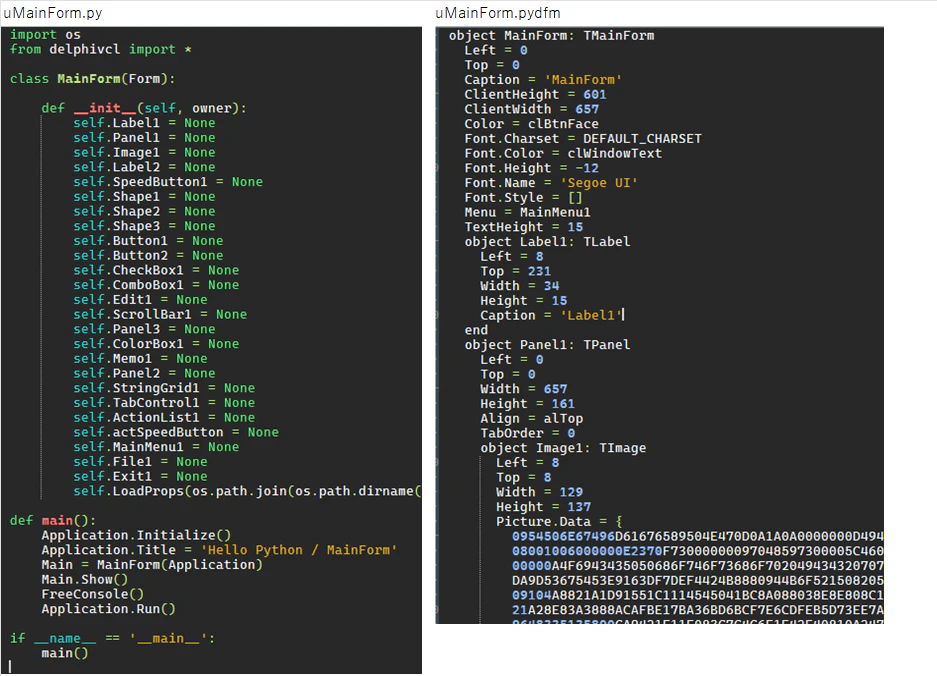Image resolution: width=937 pixels, height=676 pixels.
Task: Click 'self.Exit1 = None' line
Action: pos(140,476)
